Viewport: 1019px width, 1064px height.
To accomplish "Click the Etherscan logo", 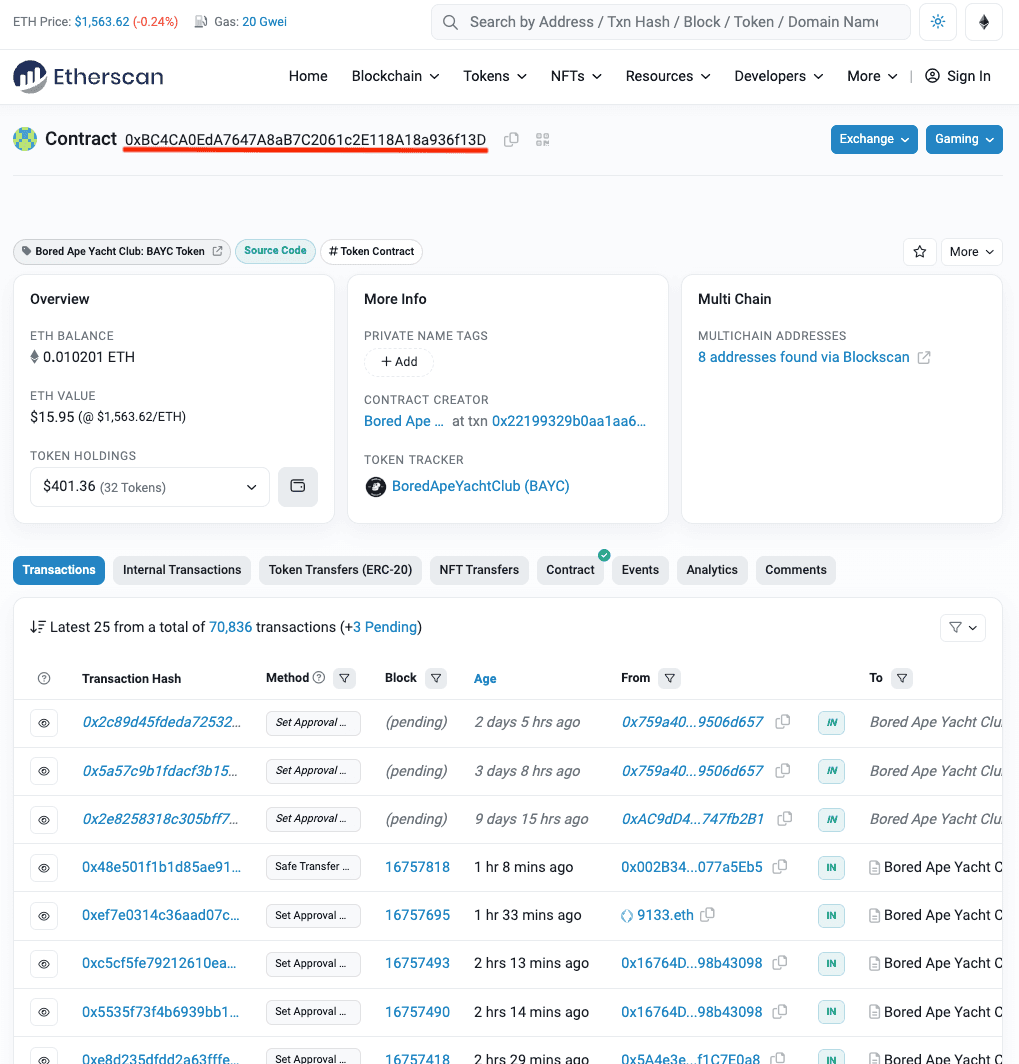I will (88, 77).
